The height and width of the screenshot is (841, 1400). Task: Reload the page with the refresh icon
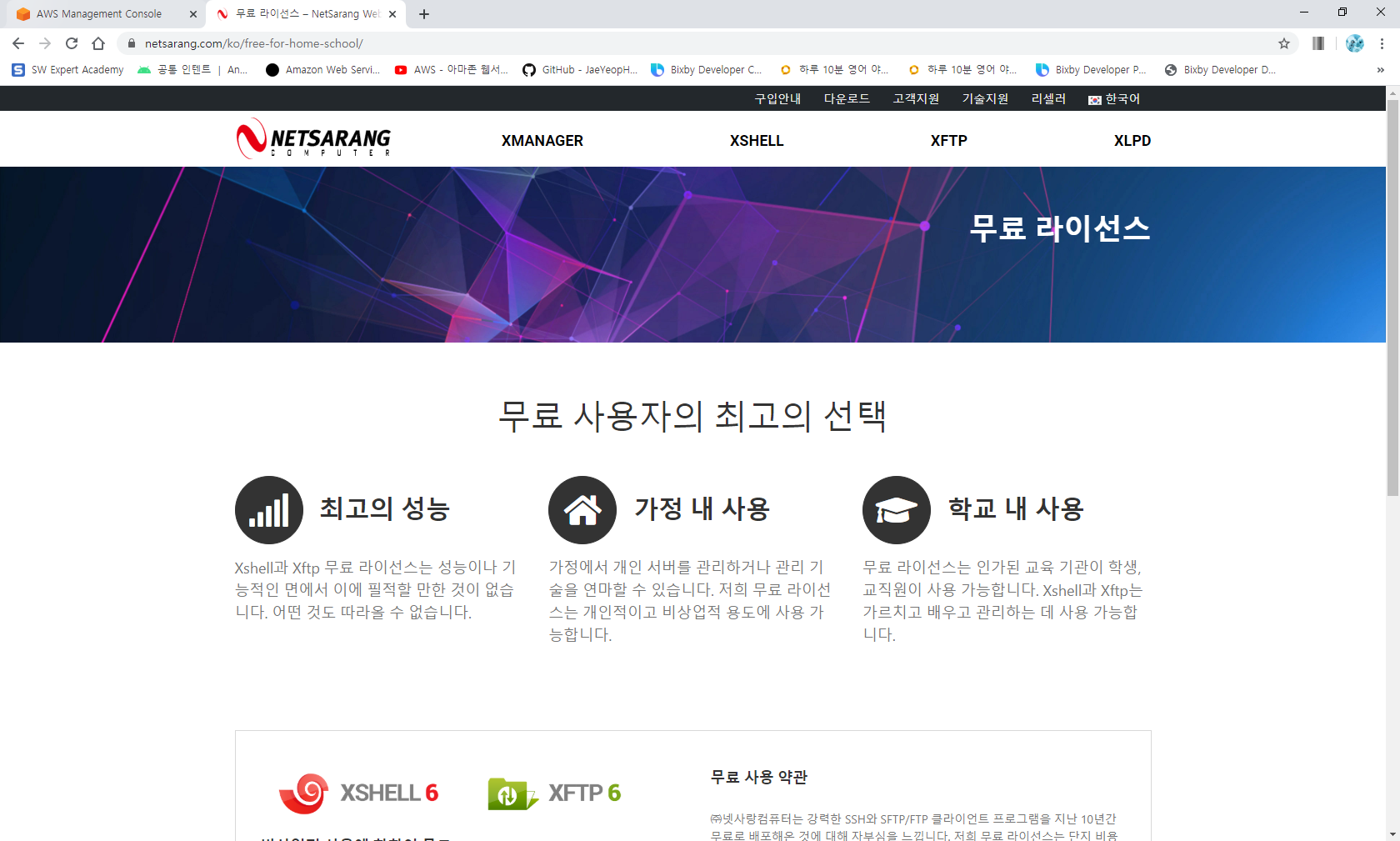72,43
